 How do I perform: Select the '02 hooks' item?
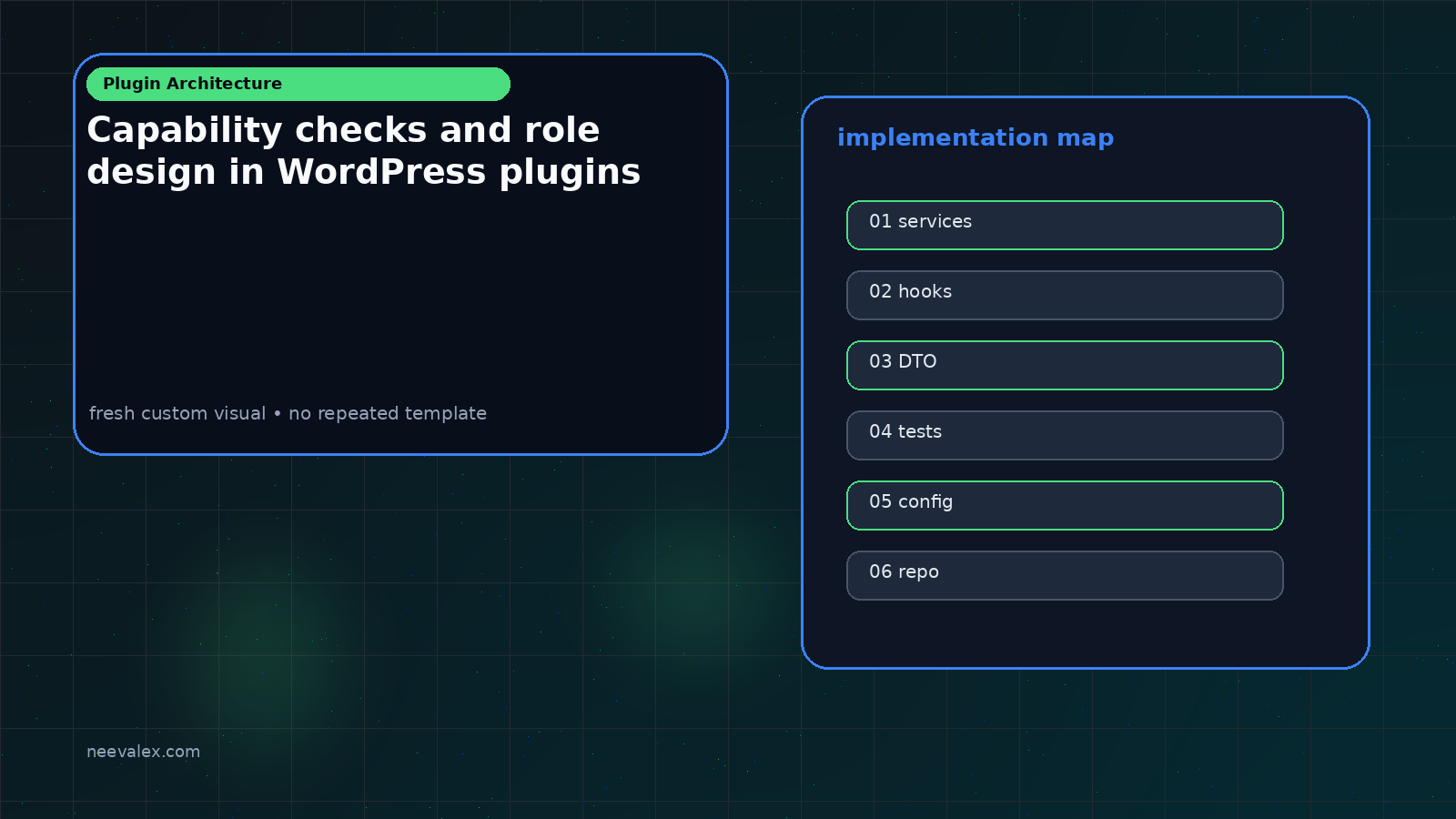pyautogui.click(x=1065, y=295)
